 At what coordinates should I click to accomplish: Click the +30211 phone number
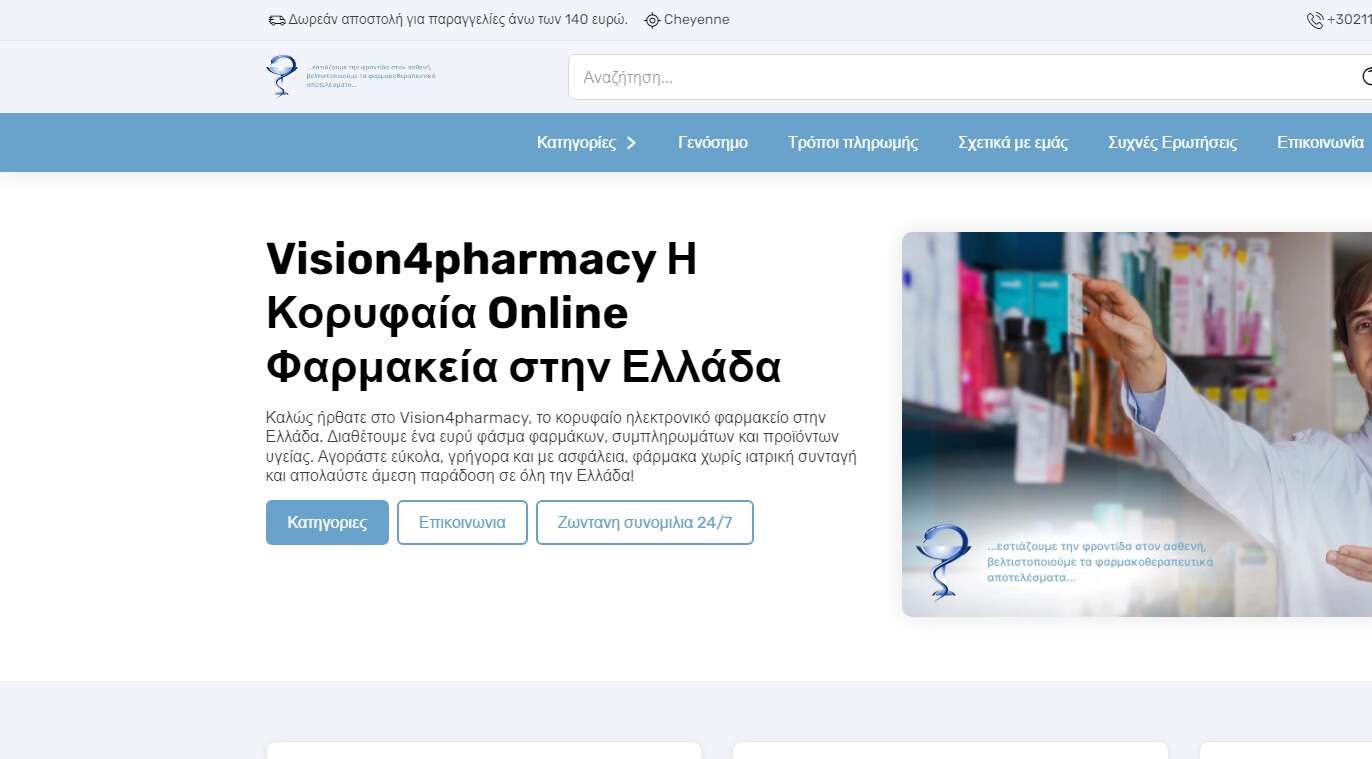click(x=1349, y=20)
